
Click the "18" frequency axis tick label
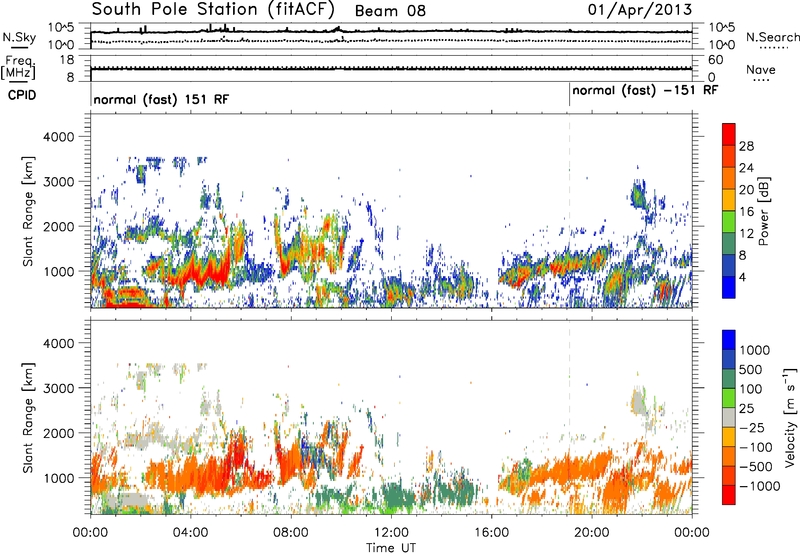click(x=66, y=60)
